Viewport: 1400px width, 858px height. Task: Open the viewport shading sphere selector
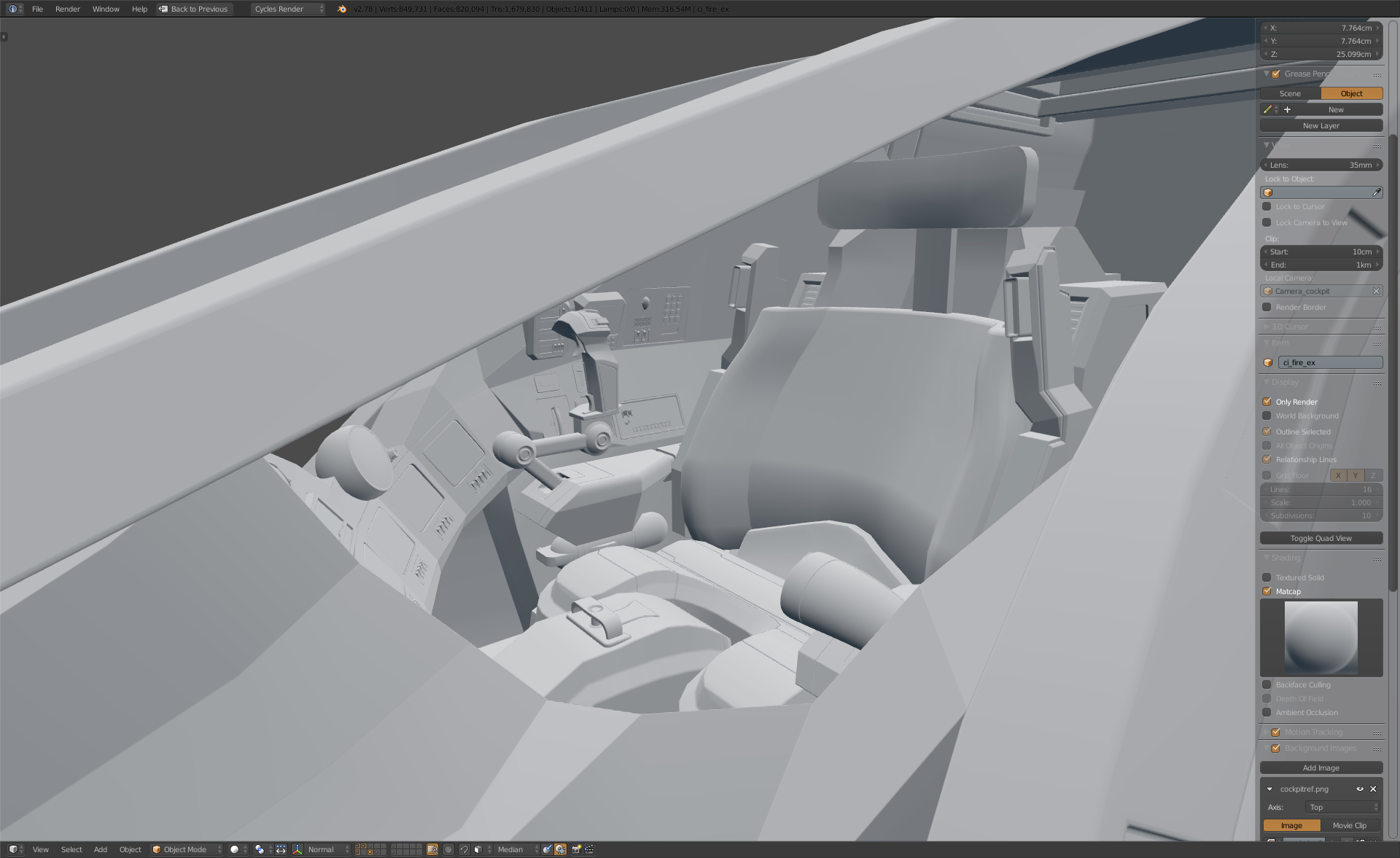click(x=238, y=849)
